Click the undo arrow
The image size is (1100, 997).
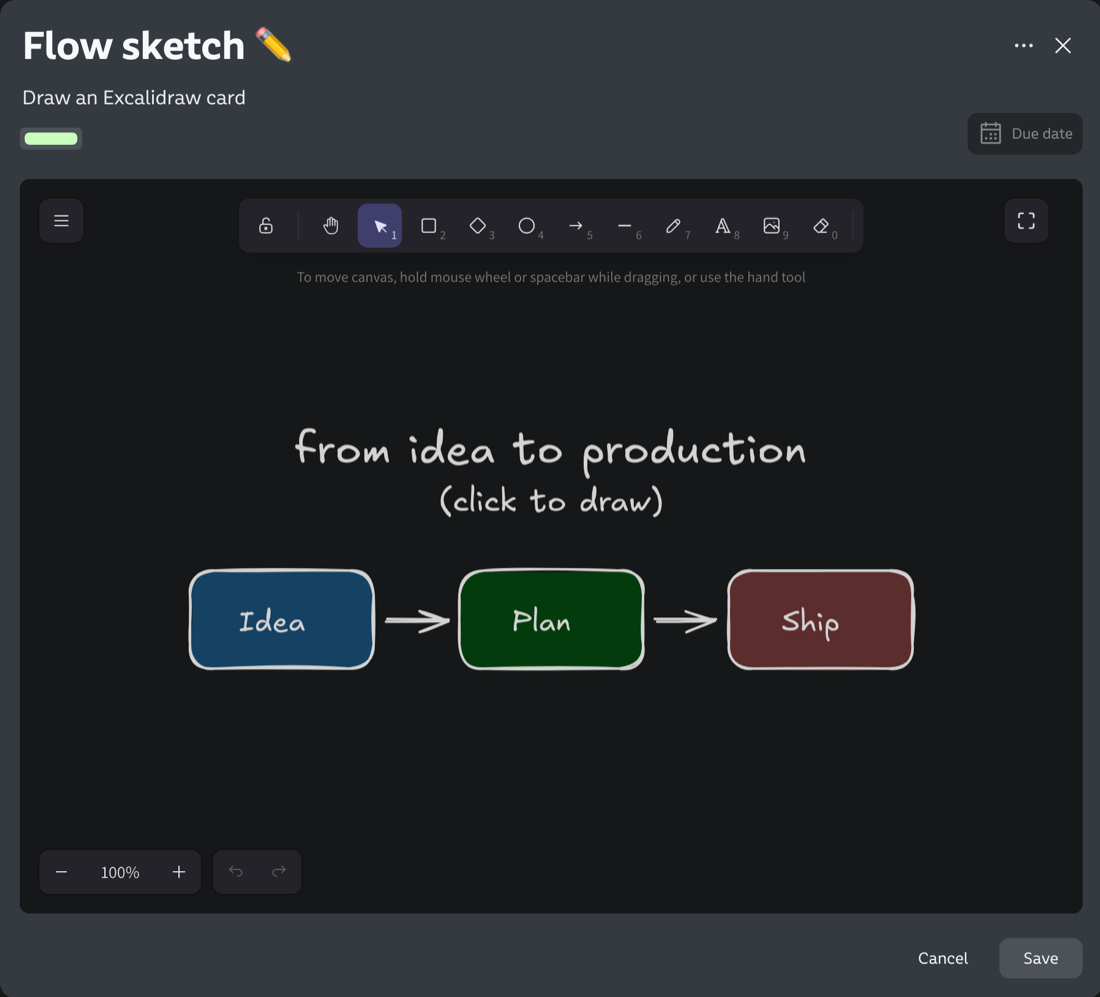pyautogui.click(x=236, y=872)
